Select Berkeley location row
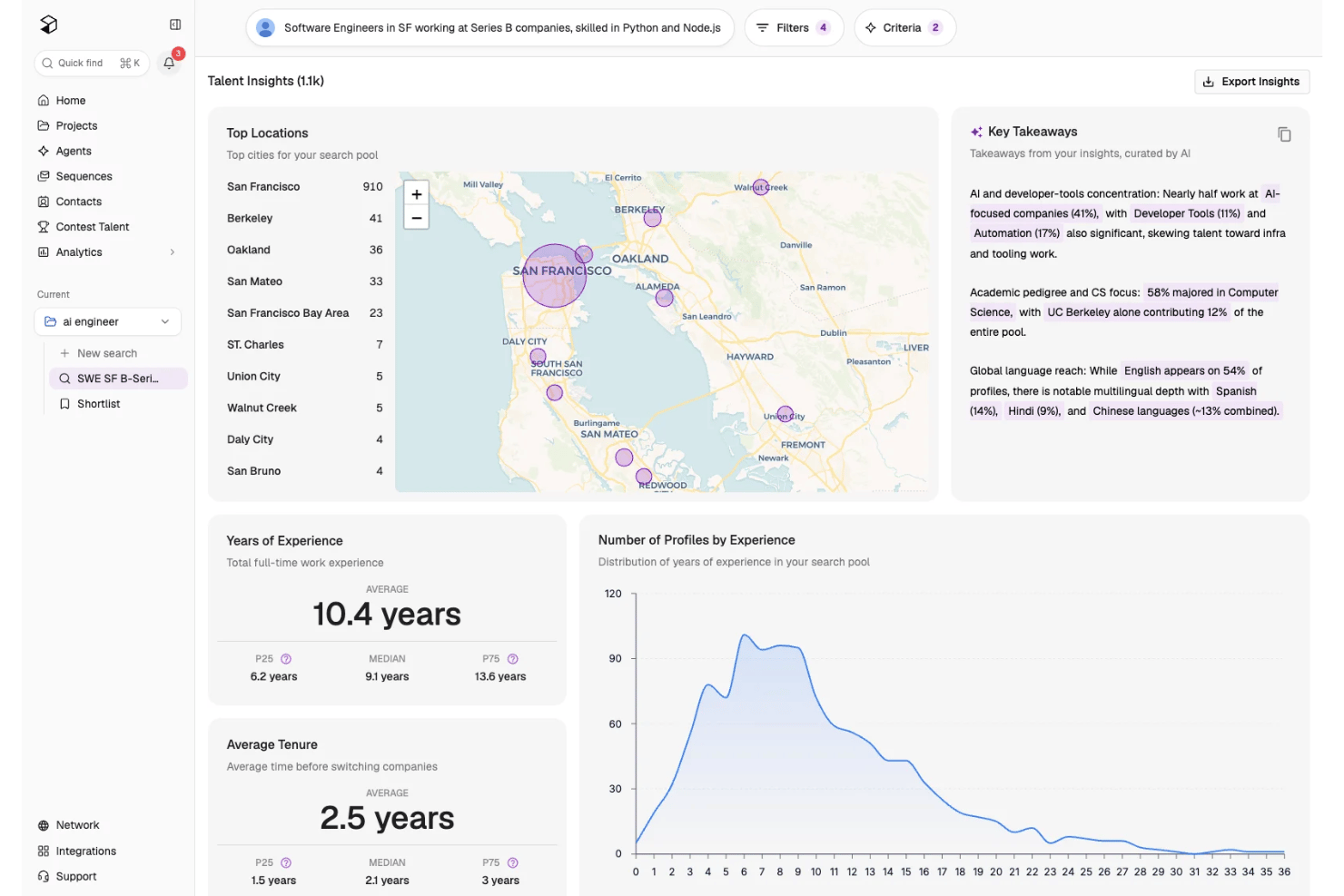Image resolution: width=1344 pixels, height=896 pixels. 305,219
